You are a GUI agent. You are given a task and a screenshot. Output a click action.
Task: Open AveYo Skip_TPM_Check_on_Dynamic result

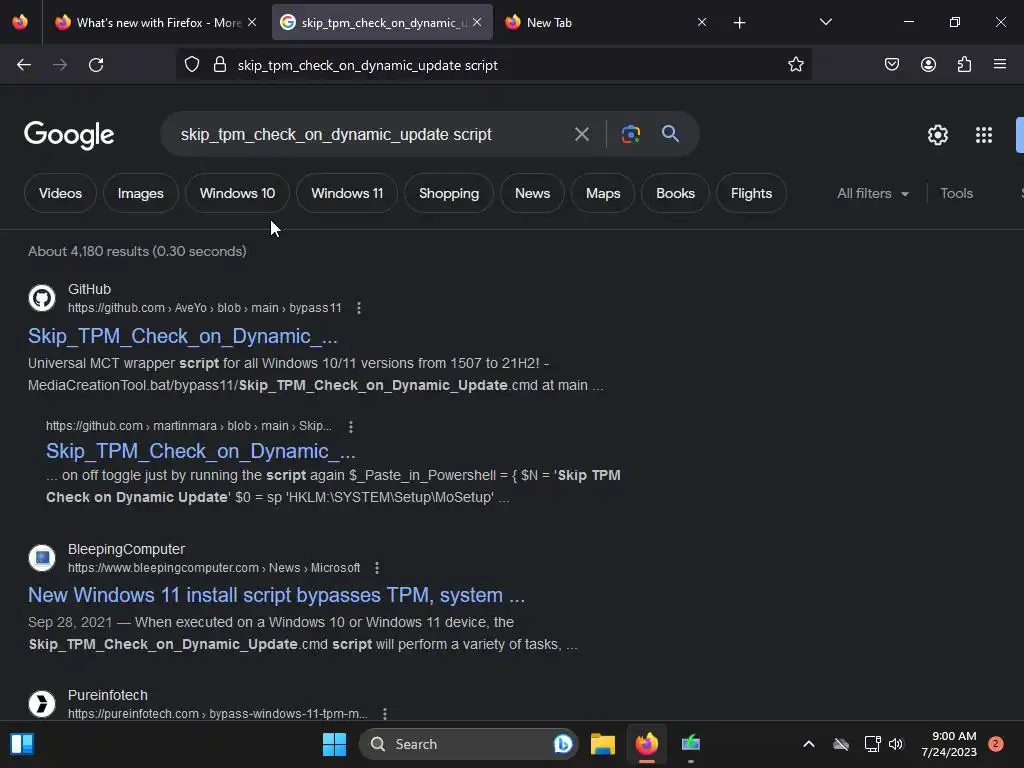[x=183, y=336]
